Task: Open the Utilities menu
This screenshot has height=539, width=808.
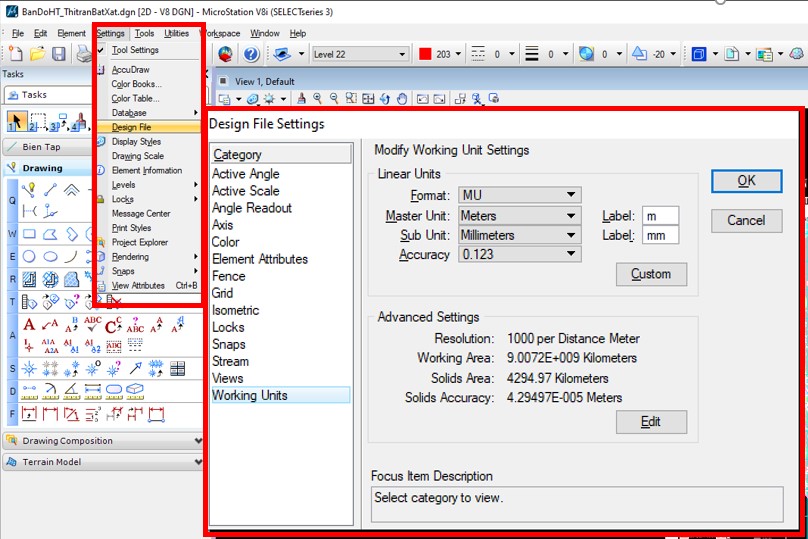Action: (x=176, y=33)
